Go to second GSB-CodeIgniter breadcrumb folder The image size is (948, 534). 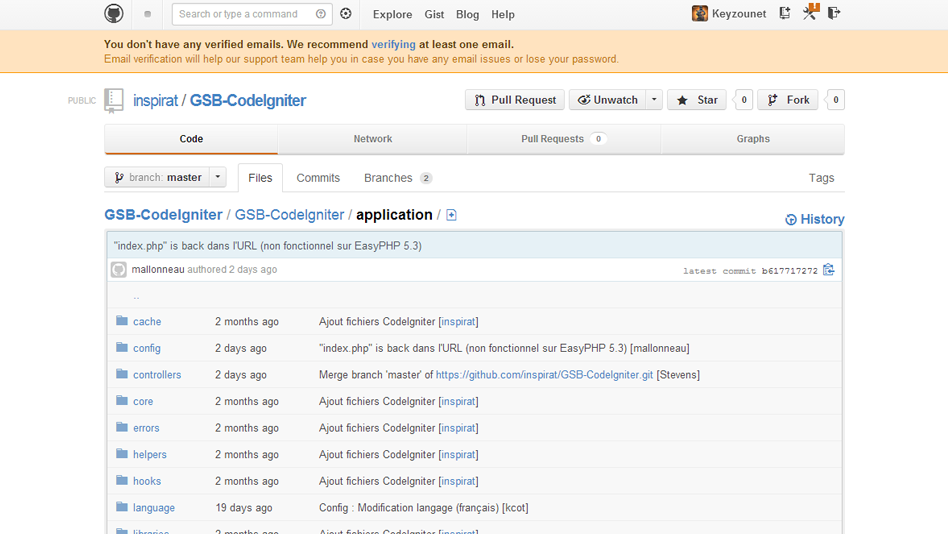tap(289, 215)
